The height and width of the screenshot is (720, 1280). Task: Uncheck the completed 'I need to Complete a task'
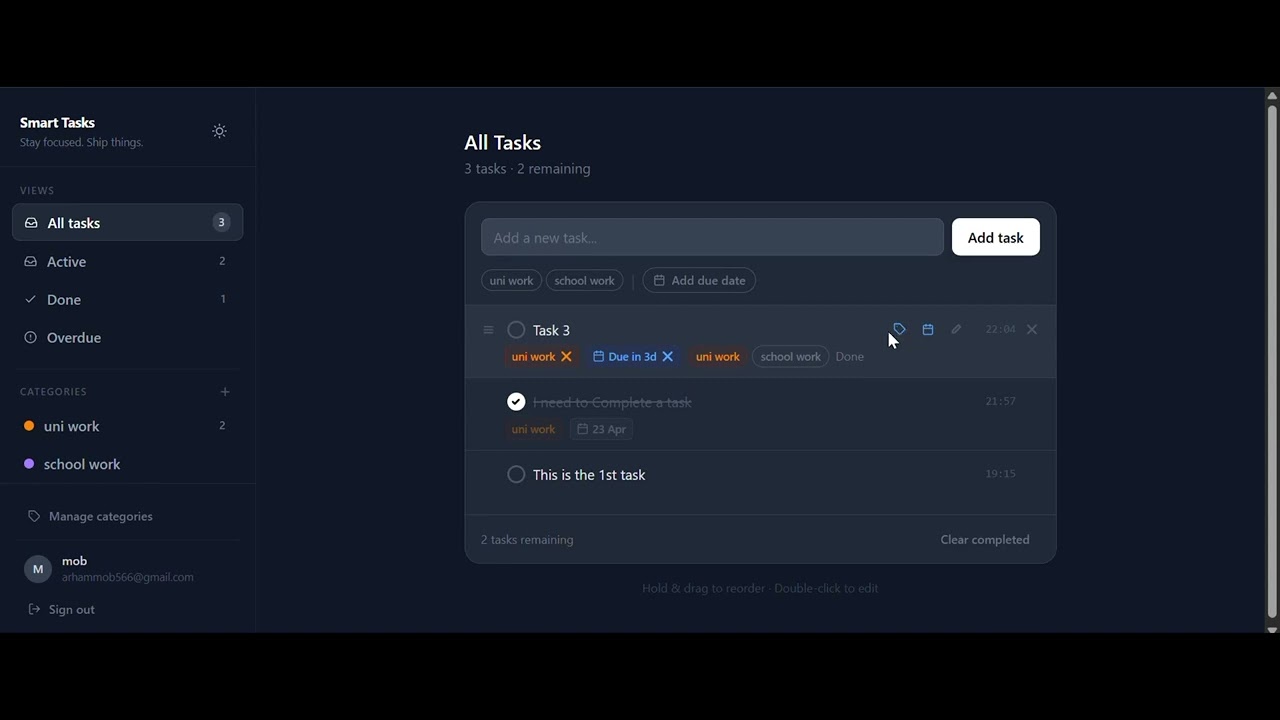516,402
